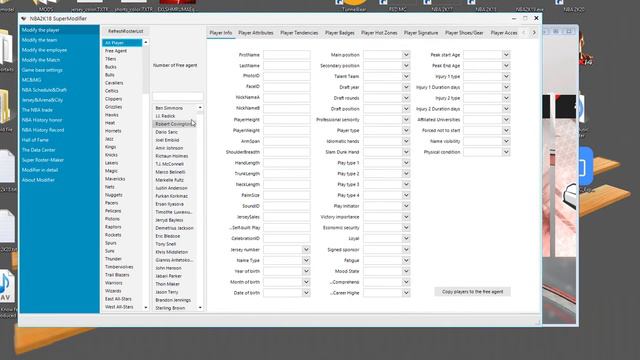The image size is (640, 360).
Task: Click the FirstName input field
Action: coord(287,55)
